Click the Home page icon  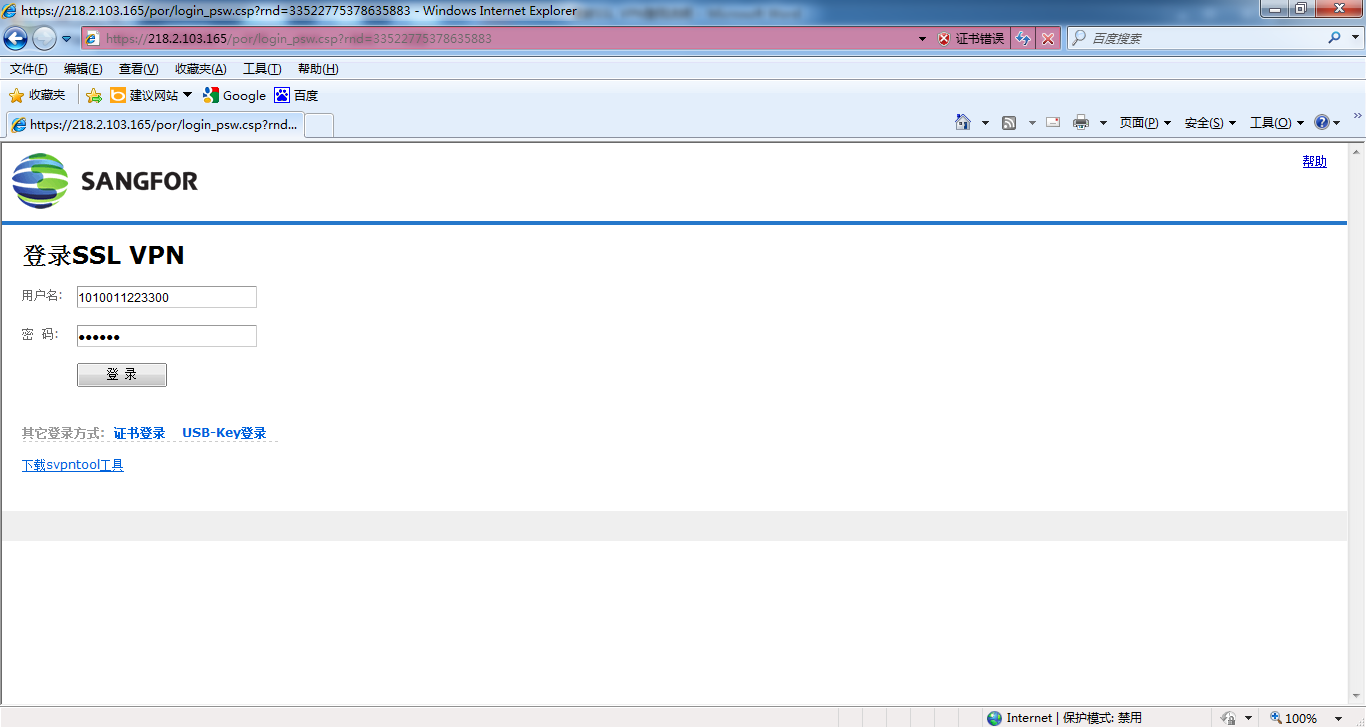pyautogui.click(x=962, y=122)
